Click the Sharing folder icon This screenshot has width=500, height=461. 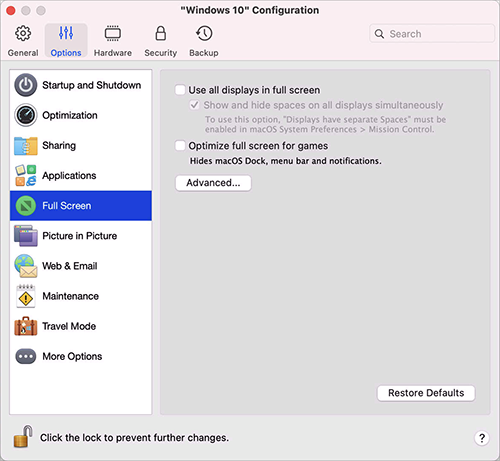(26, 145)
